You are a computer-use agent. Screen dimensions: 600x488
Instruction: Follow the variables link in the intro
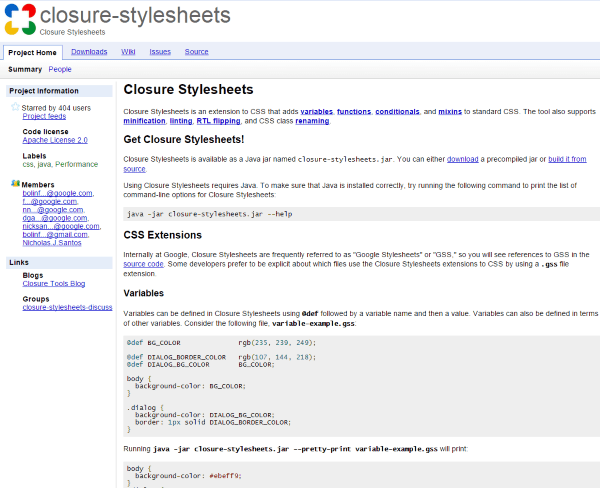317,111
